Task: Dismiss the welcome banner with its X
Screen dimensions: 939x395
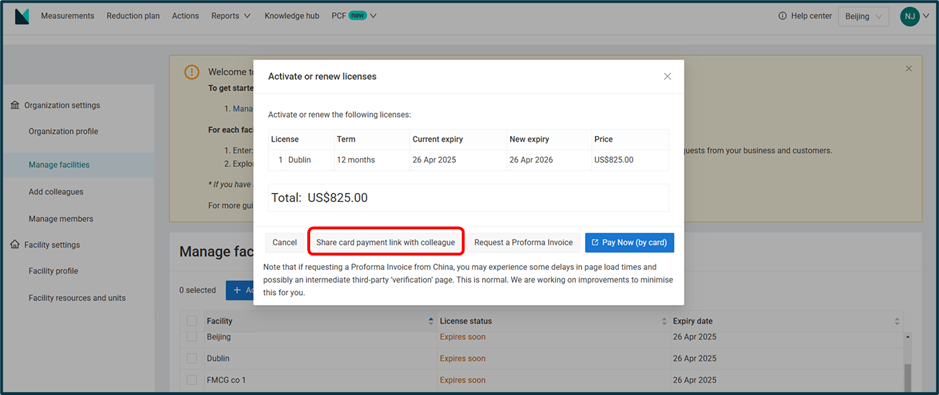Action: (908, 69)
